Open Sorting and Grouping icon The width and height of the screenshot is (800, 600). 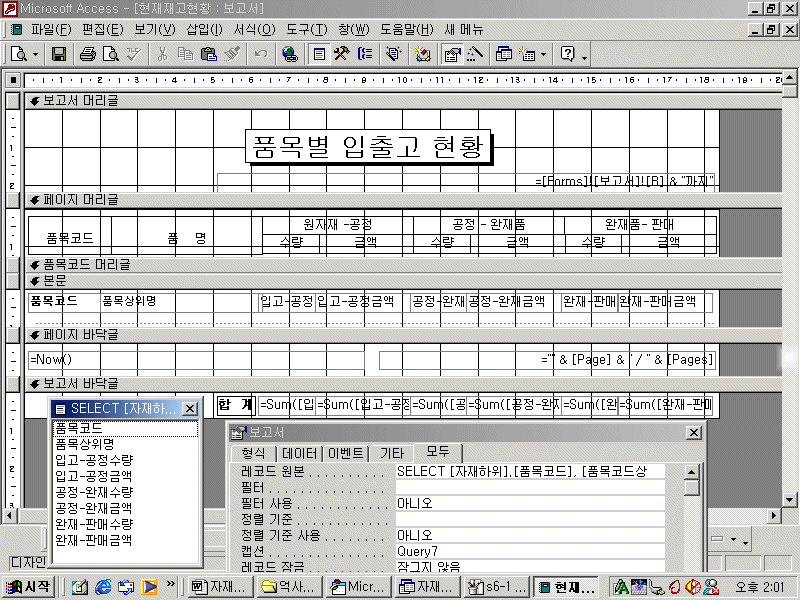(x=365, y=54)
